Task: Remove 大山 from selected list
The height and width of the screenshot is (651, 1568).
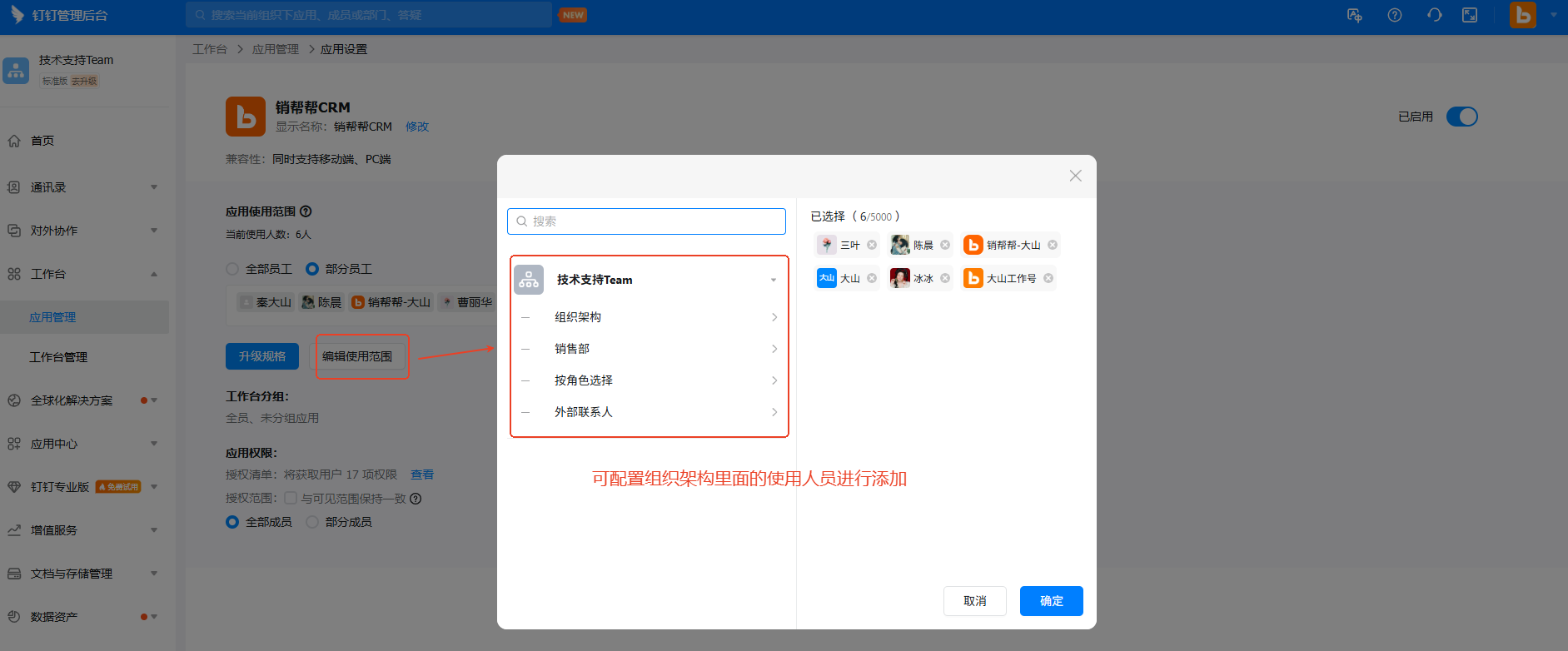Action: pos(872,278)
